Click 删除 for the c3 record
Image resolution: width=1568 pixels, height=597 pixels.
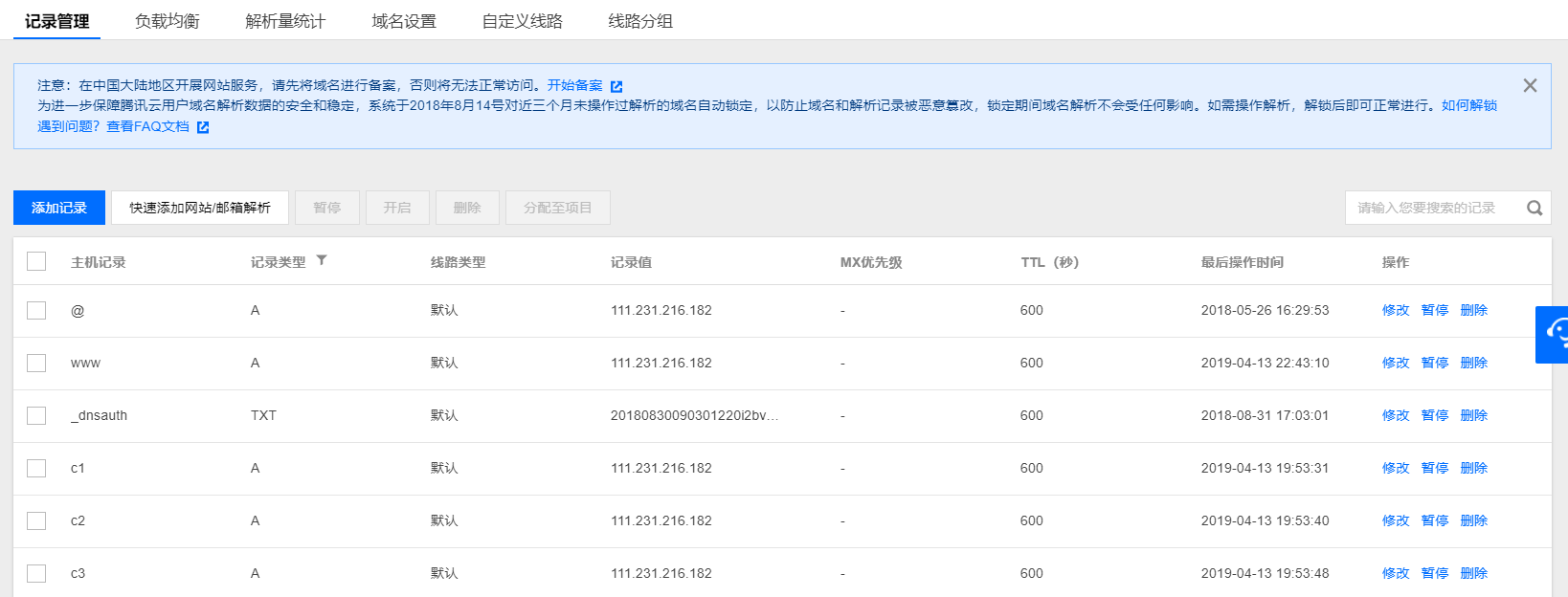tap(1474, 573)
